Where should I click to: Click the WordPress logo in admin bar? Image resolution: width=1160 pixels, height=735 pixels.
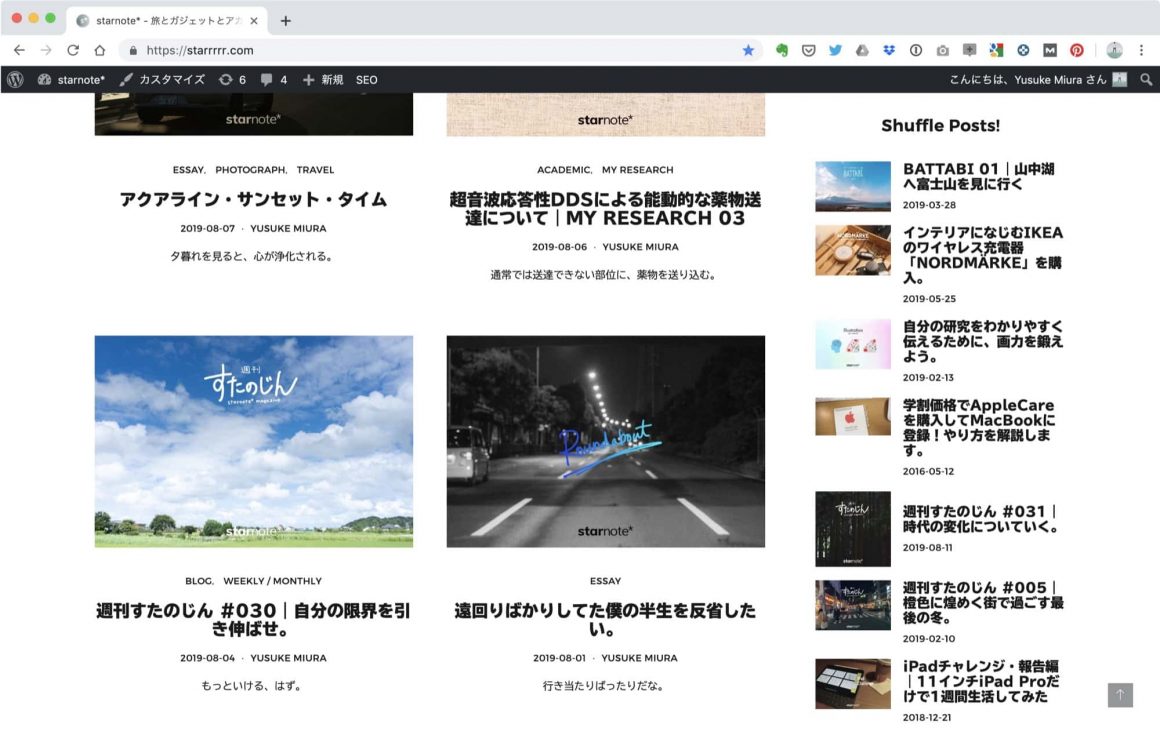tap(15, 80)
